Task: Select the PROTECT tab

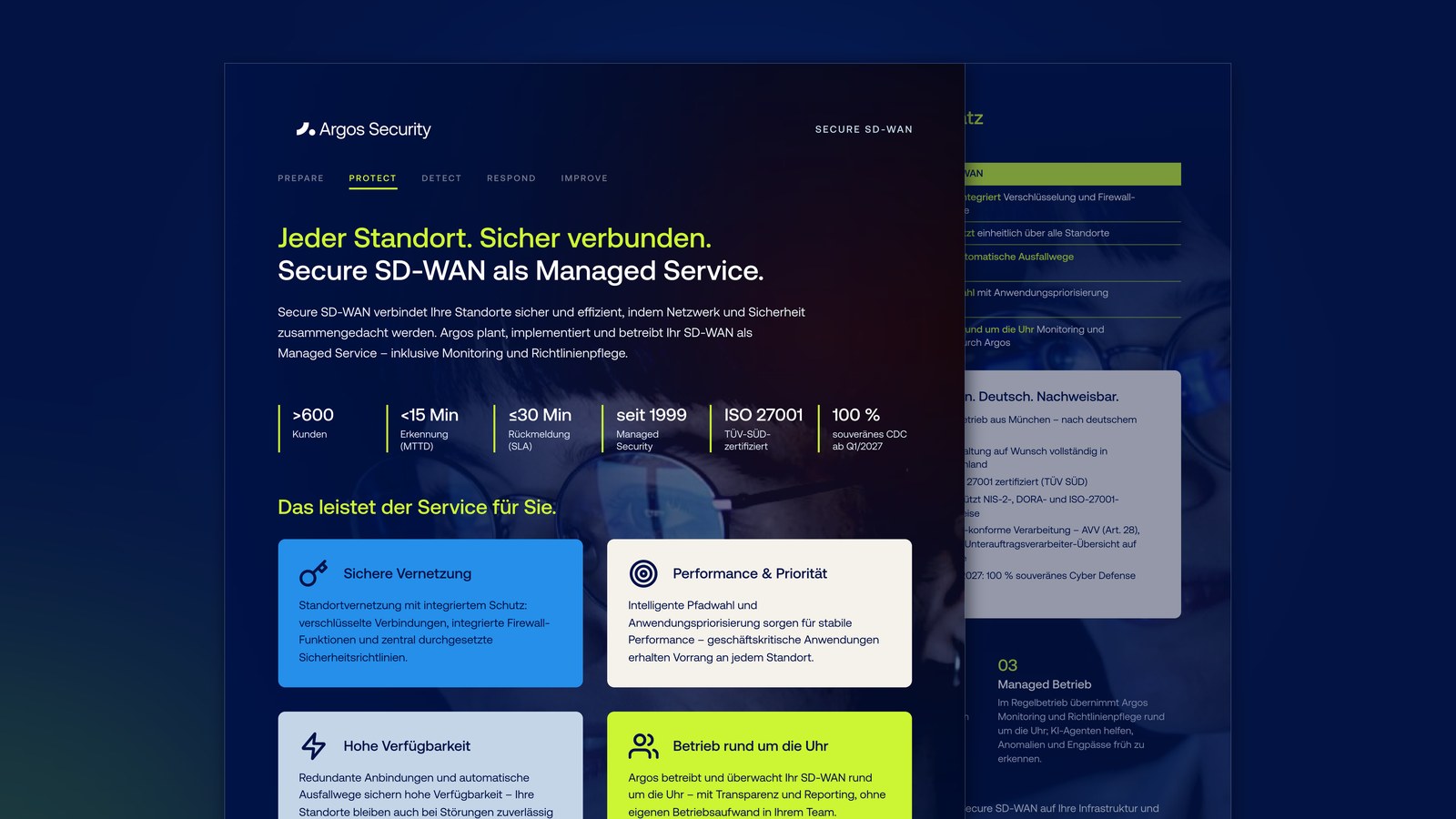Action: (373, 178)
